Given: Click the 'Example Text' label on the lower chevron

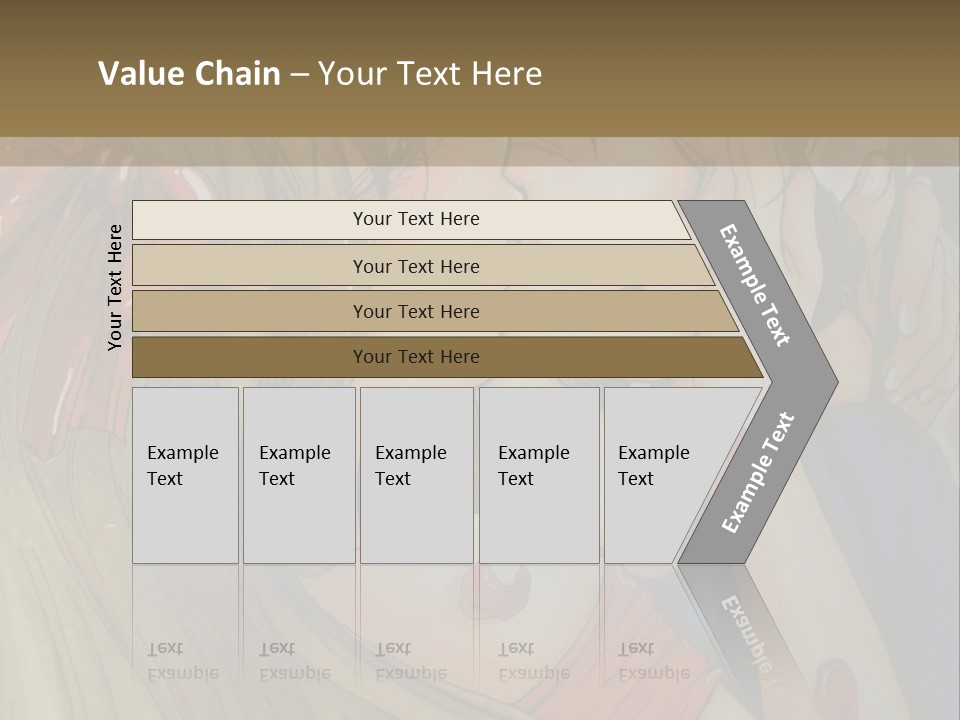Looking at the screenshot, I should click(x=758, y=472).
